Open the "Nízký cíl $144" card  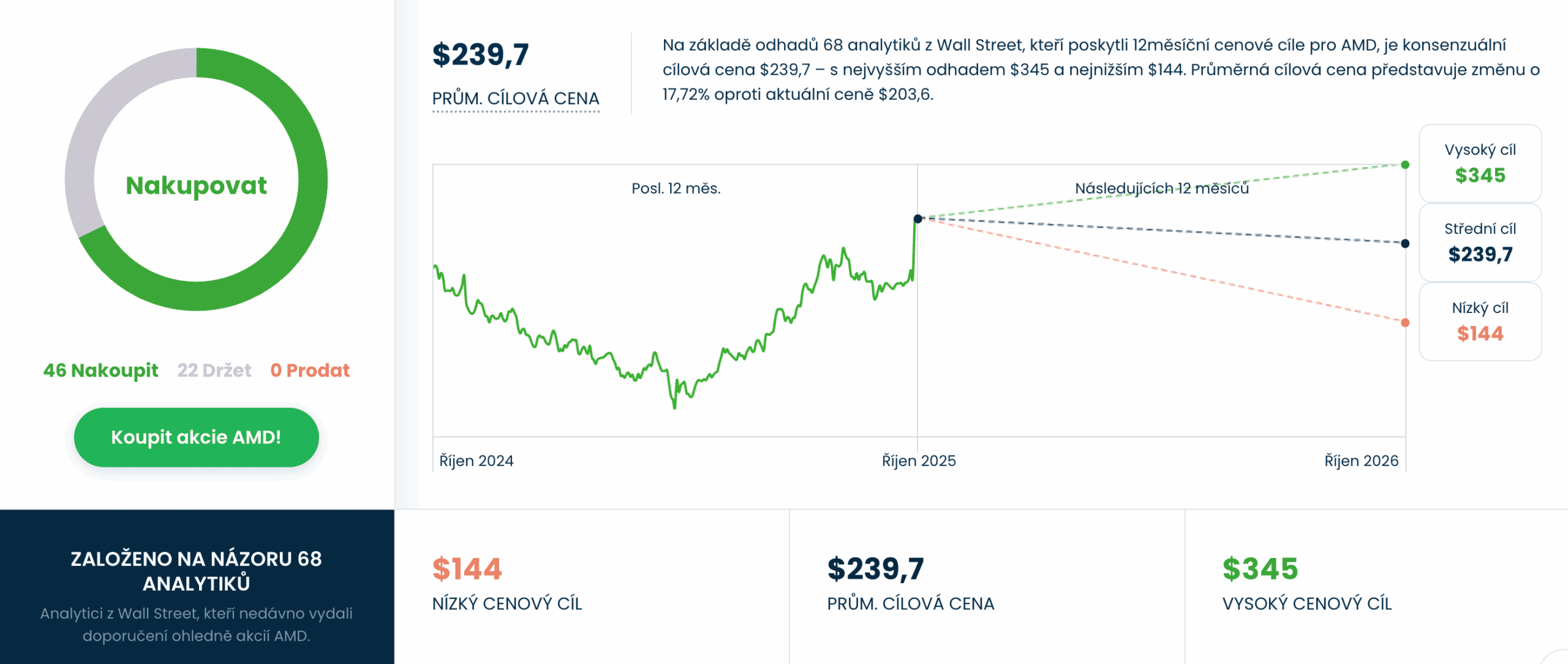coord(1480,322)
